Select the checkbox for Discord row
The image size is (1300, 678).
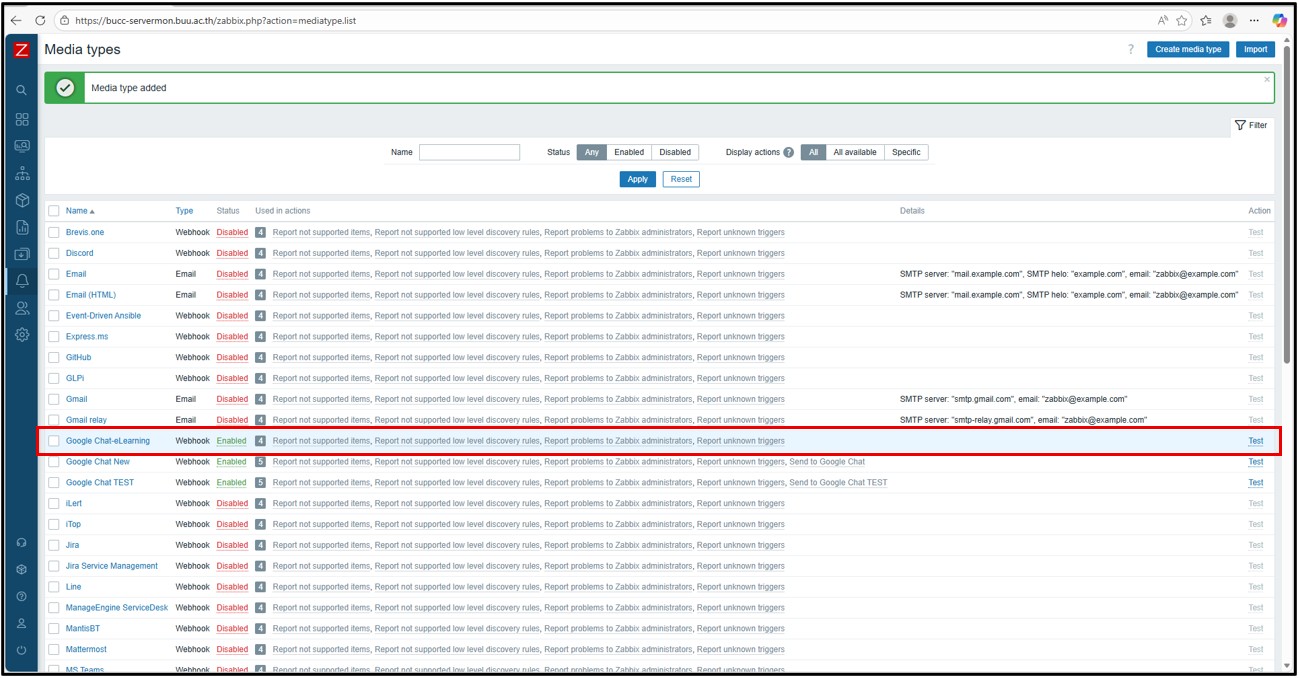(x=54, y=253)
